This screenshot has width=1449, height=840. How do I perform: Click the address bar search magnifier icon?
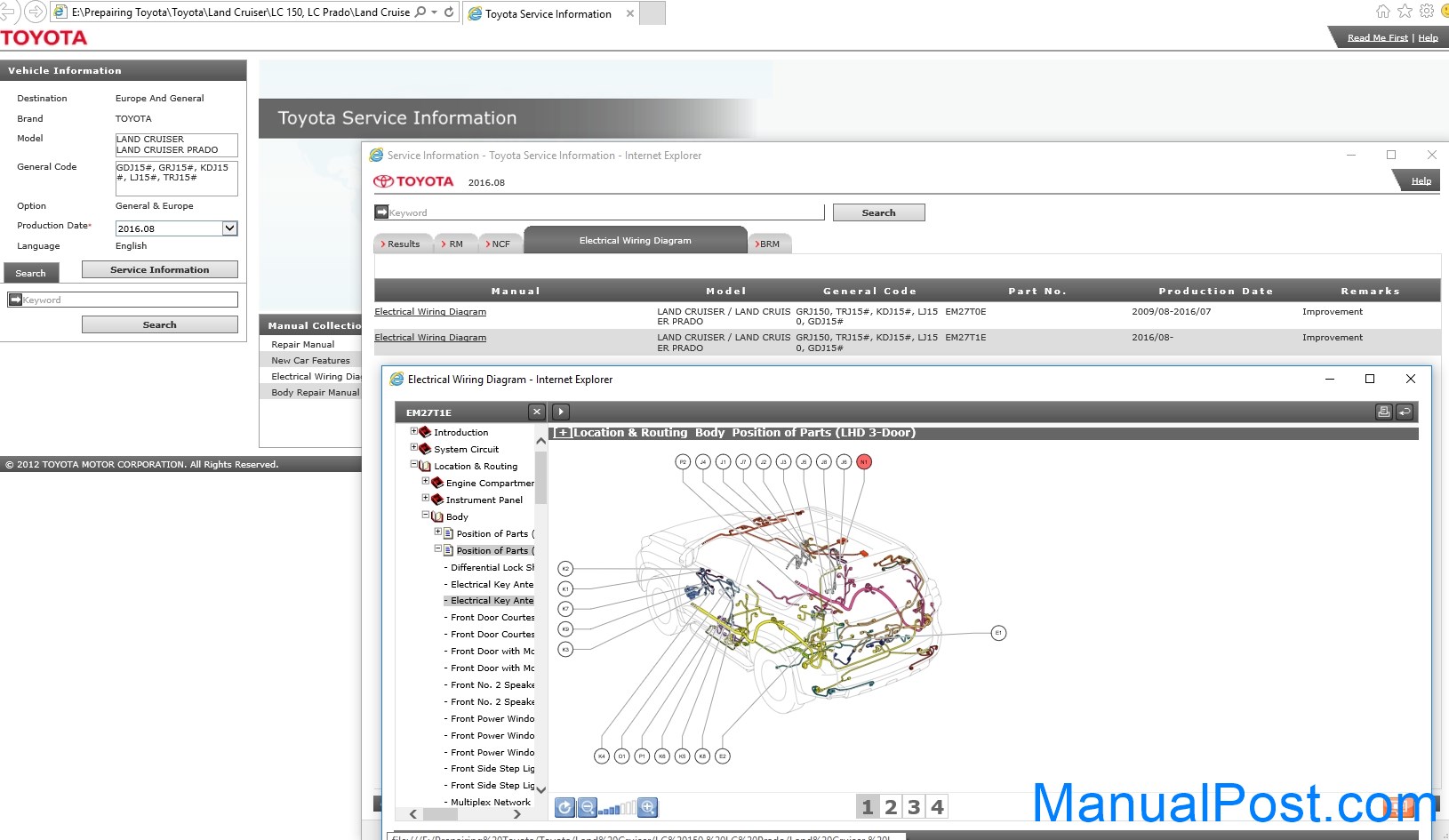[x=420, y=12]
